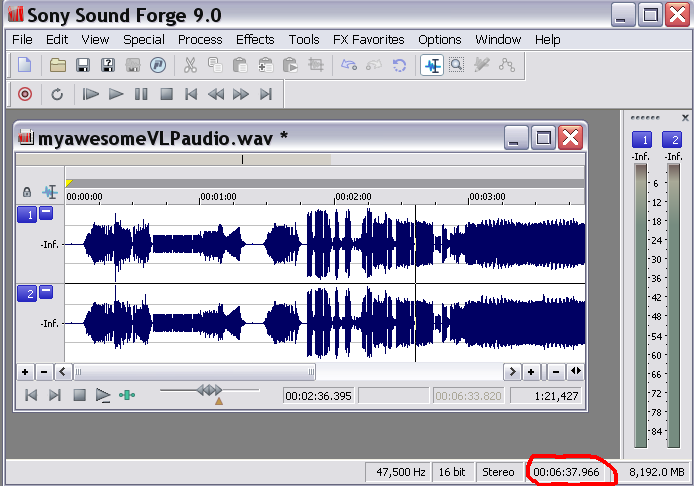
Task: Click the overview bar above waveform
Action: pyautogui.click(x=300, y=159)
